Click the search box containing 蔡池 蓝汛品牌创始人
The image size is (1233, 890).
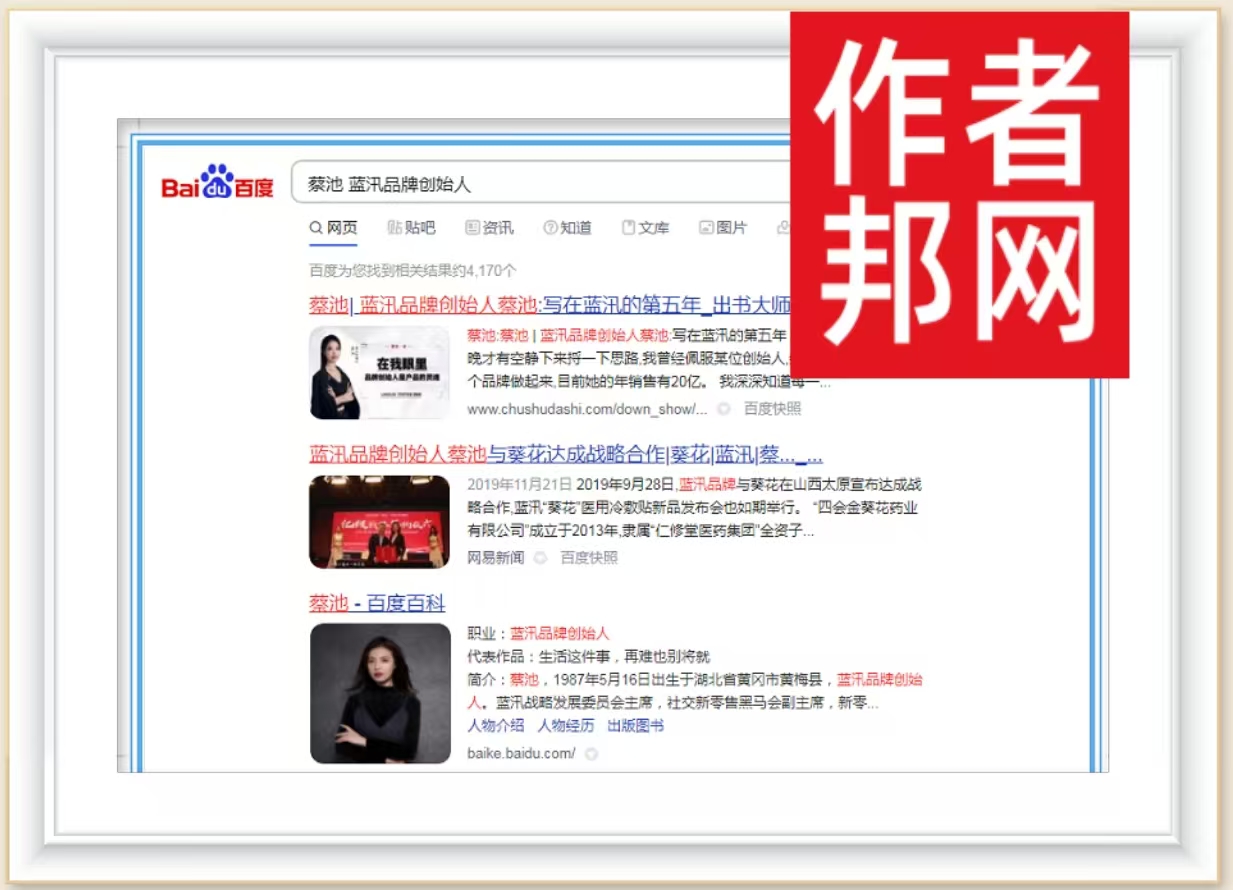pos(540,185)
